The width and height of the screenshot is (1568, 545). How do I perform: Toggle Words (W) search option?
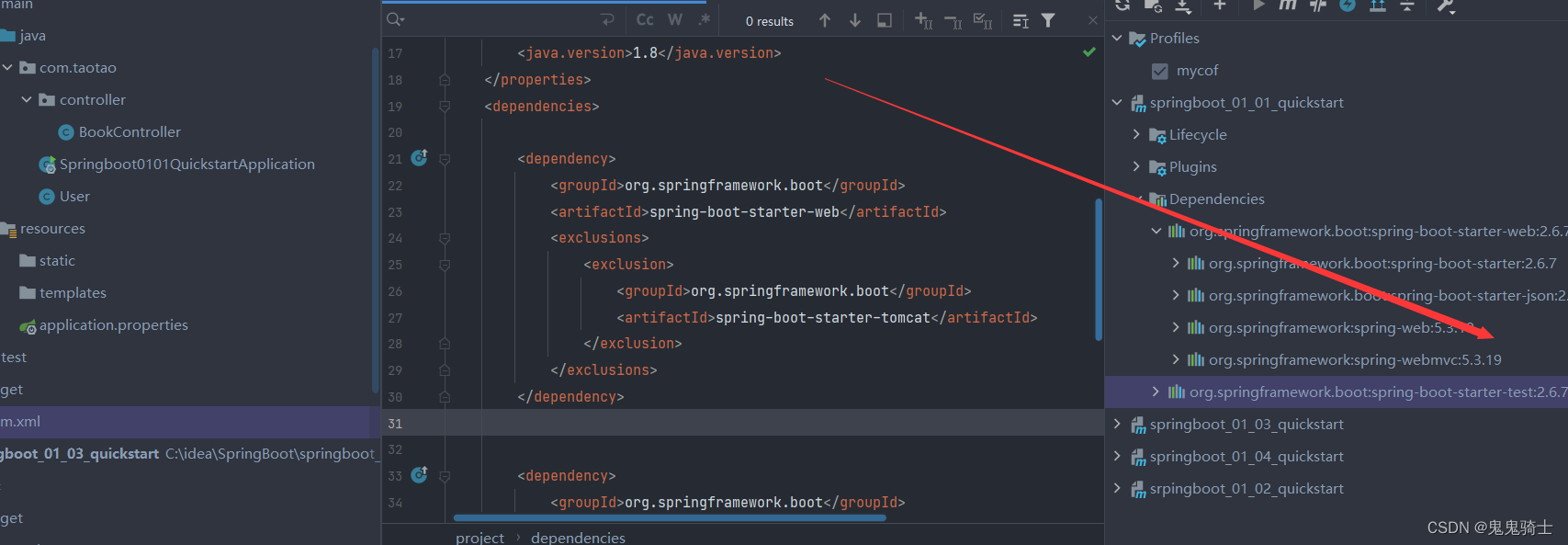675,20
